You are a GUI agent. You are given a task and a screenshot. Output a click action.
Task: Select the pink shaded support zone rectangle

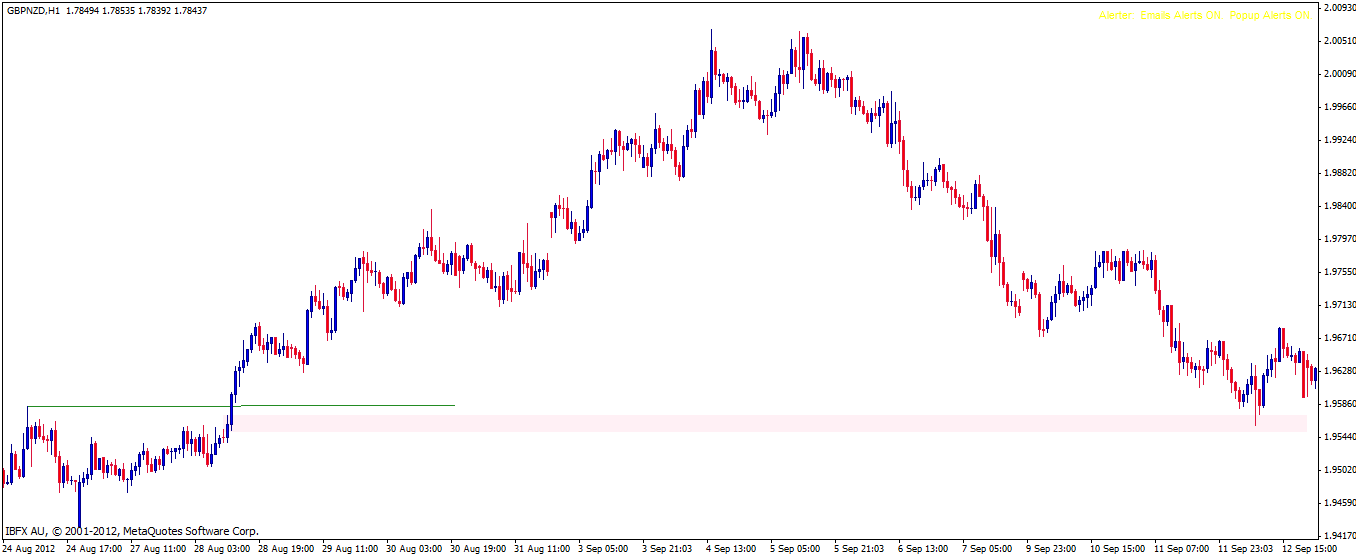point(770,424)
